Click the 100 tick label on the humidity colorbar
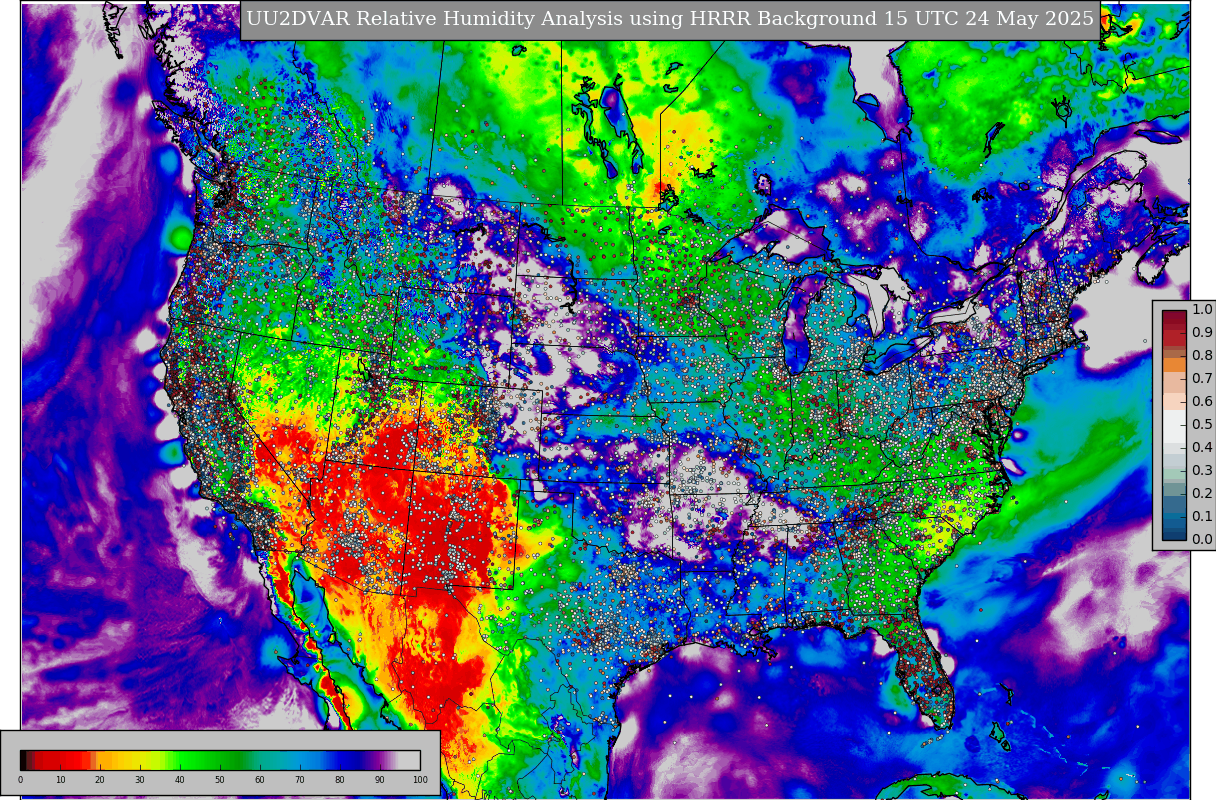 click(420, 780)
